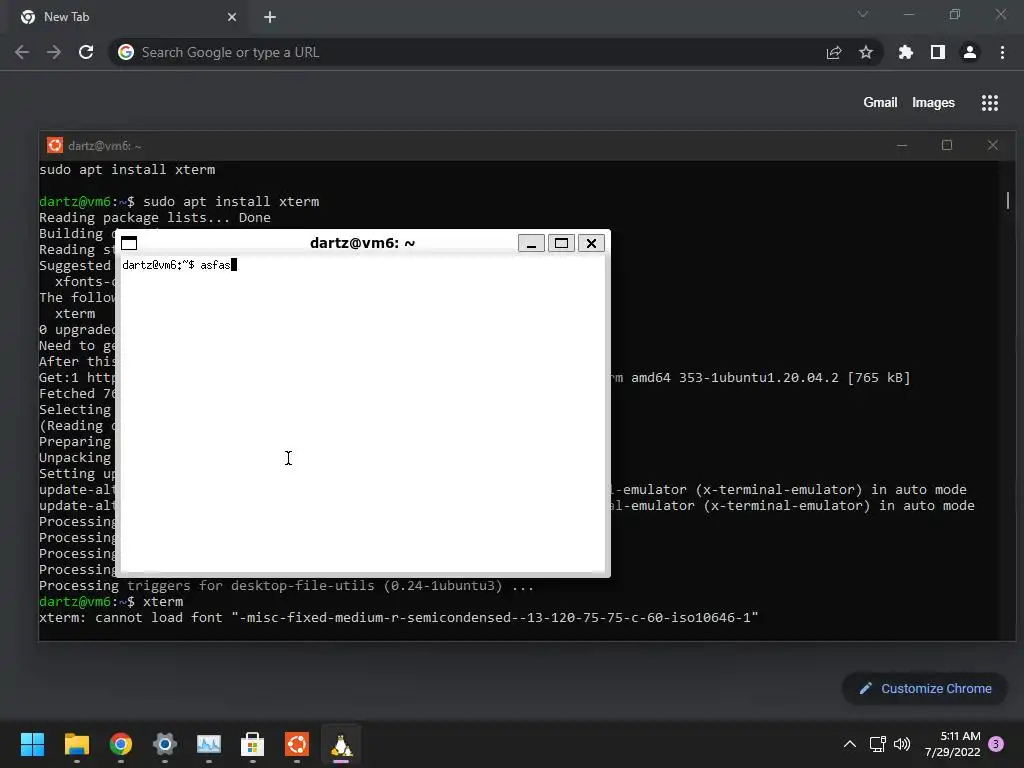This screenshot has height=768, width=1024.
Task: Open Microsoft Store from the taskbar
Action: 253,744
